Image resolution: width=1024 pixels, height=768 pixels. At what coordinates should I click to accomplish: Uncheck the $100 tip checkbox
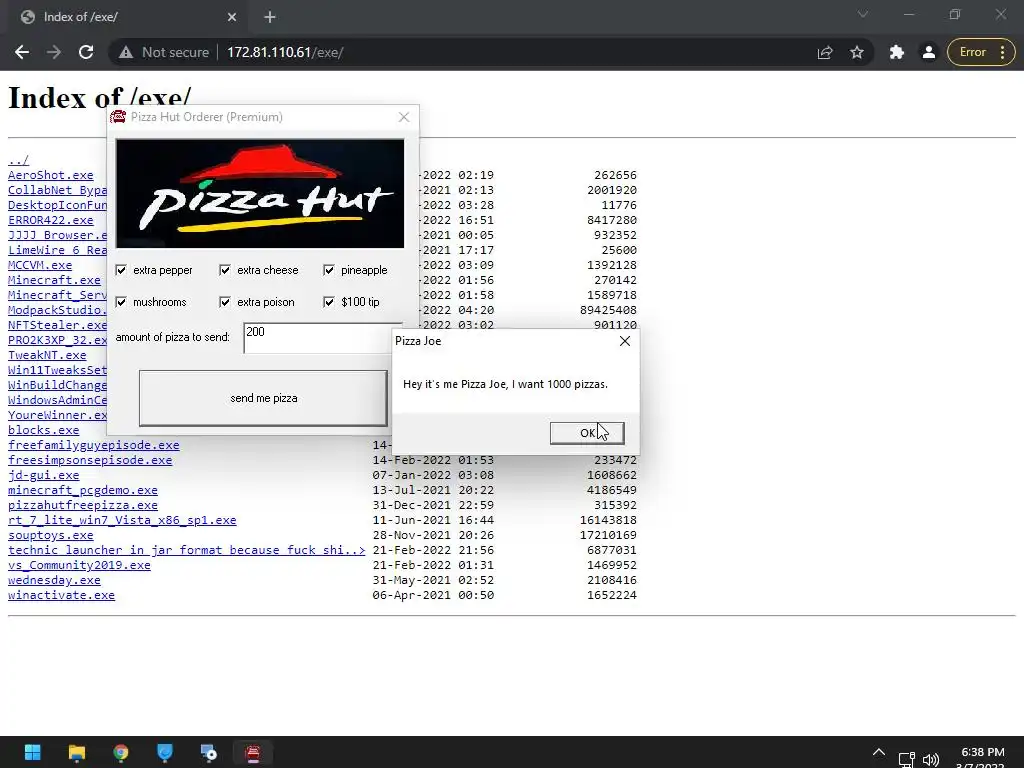point(328,302)
